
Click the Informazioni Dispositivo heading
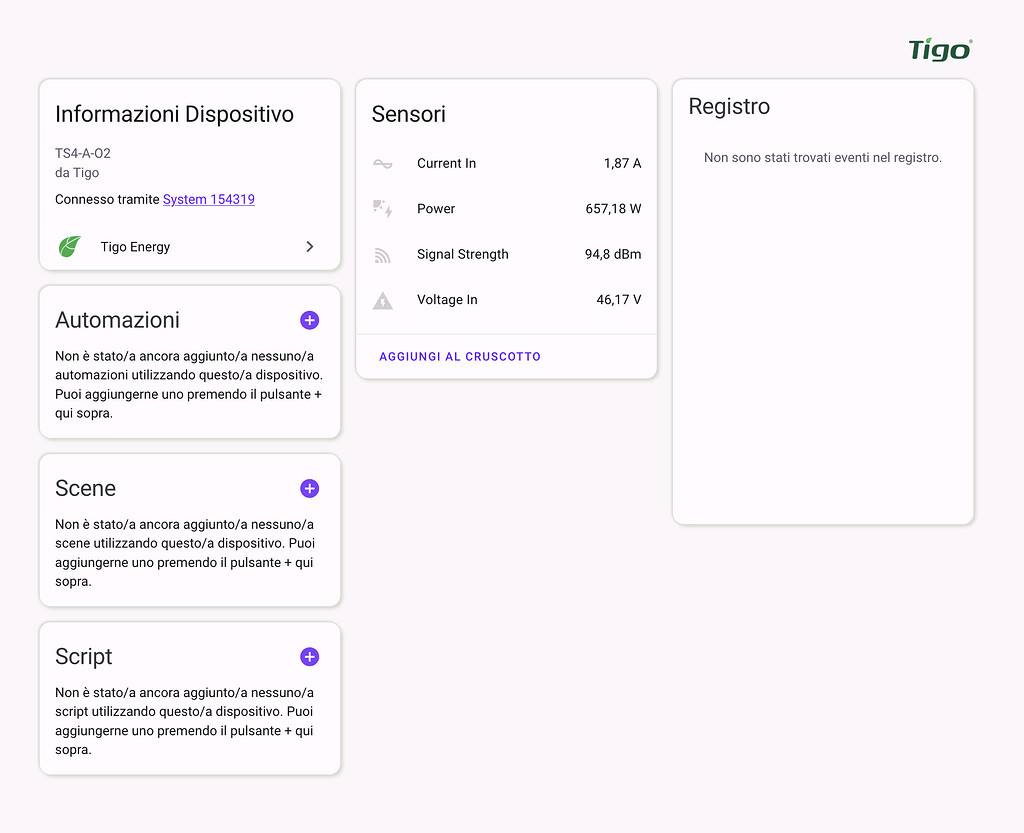(174, 114)
